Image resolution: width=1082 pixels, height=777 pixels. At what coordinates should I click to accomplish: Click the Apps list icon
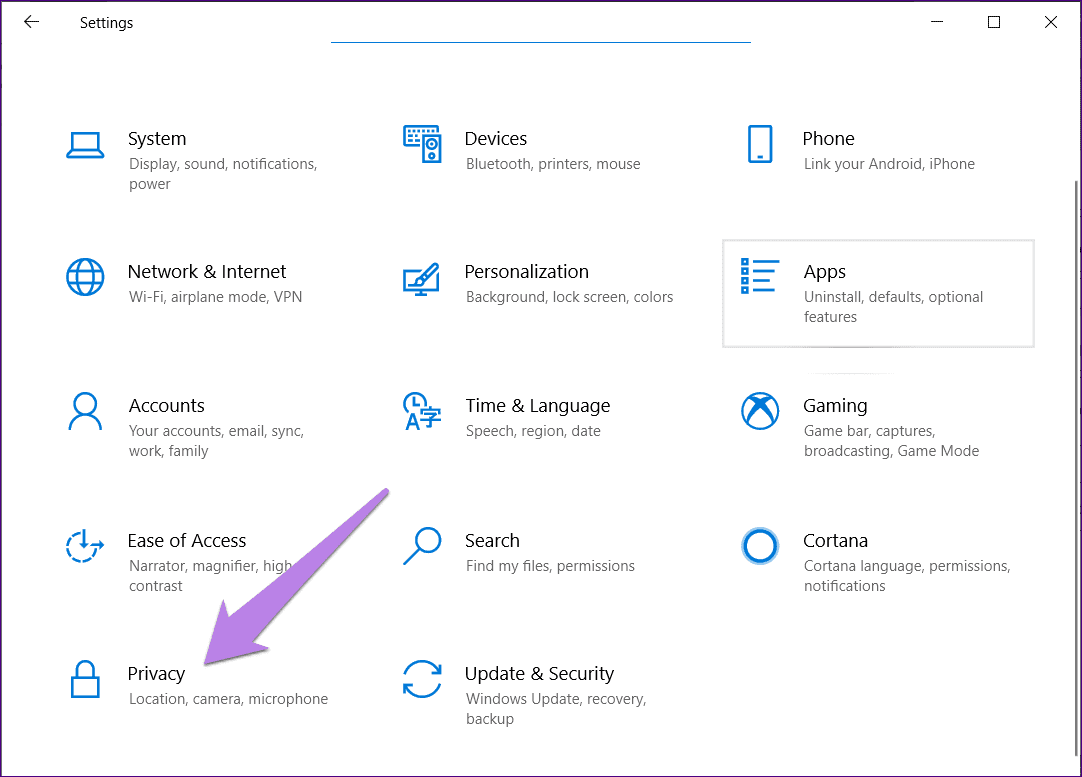coord(760,276)
